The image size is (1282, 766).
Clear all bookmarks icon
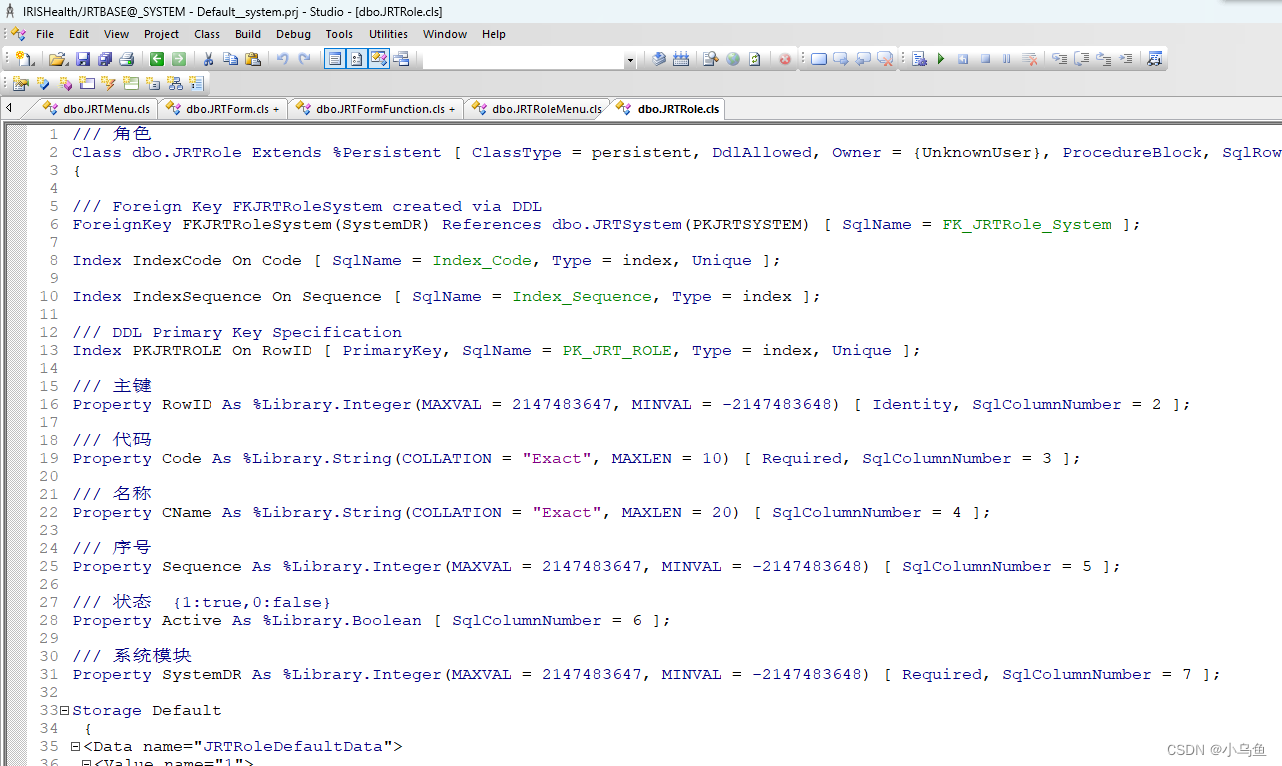click(x=885, y=59)
